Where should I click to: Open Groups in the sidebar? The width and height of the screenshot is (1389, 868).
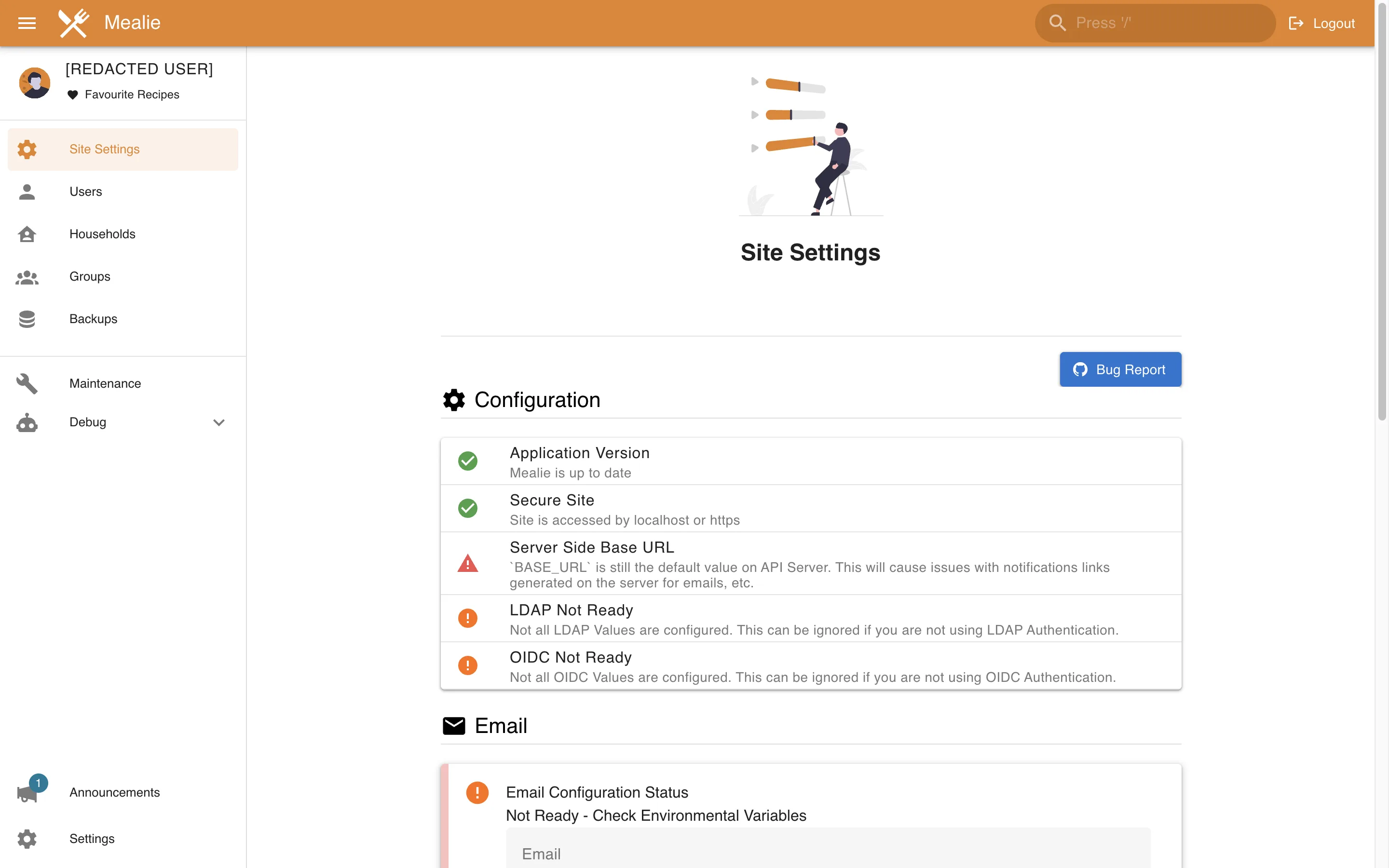(x=123, y=277)
